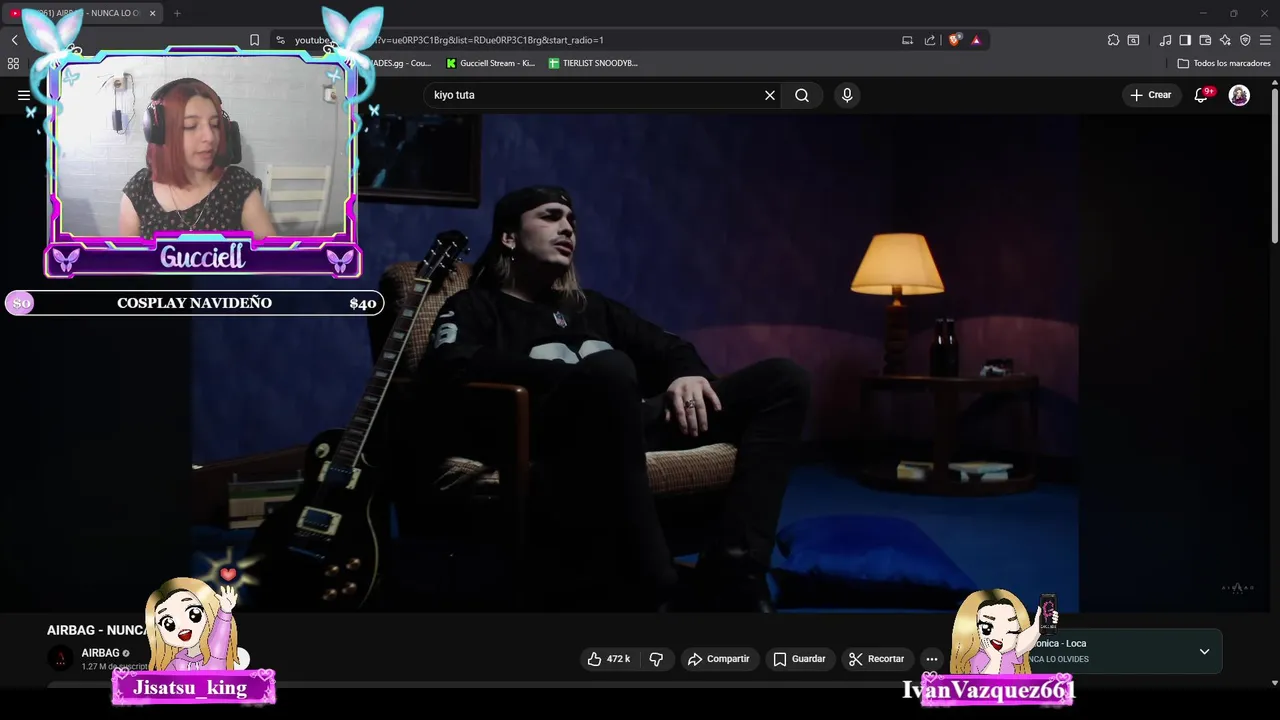Open more actions three dots
Viewport: 1280px width, 720px height.
click(932, 659)
